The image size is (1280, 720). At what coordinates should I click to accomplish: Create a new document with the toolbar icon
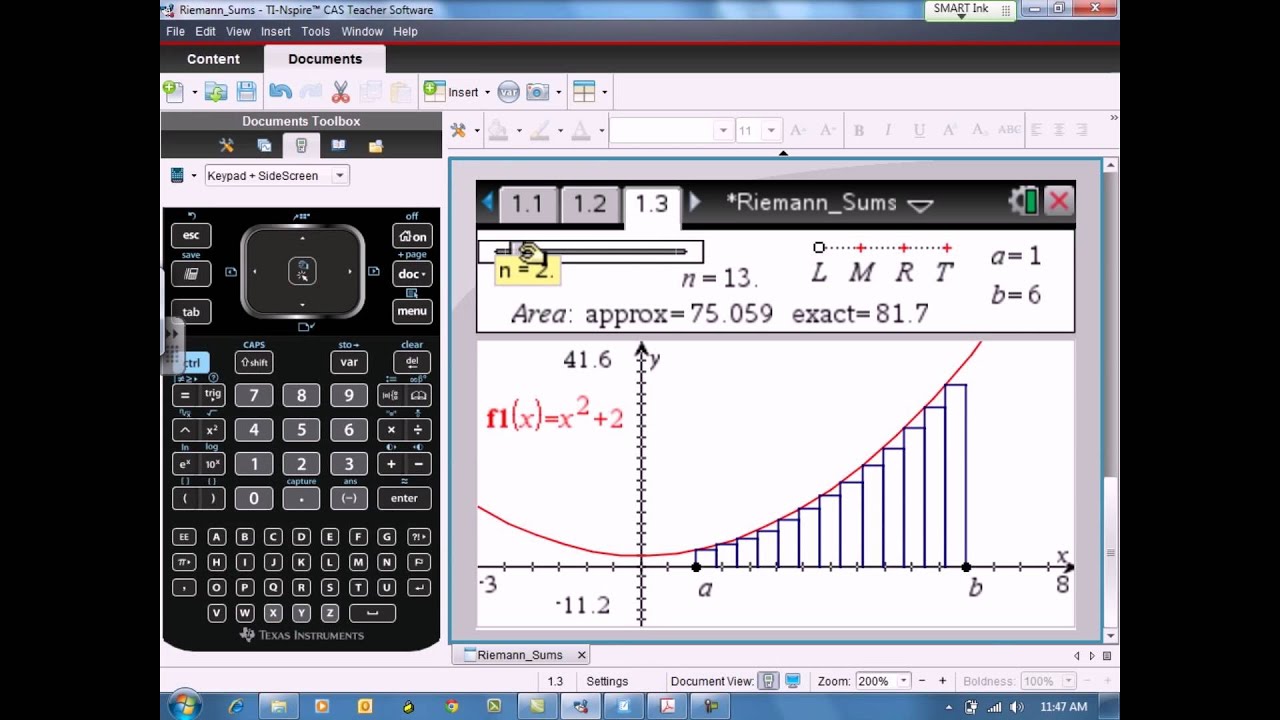[174, 92]
